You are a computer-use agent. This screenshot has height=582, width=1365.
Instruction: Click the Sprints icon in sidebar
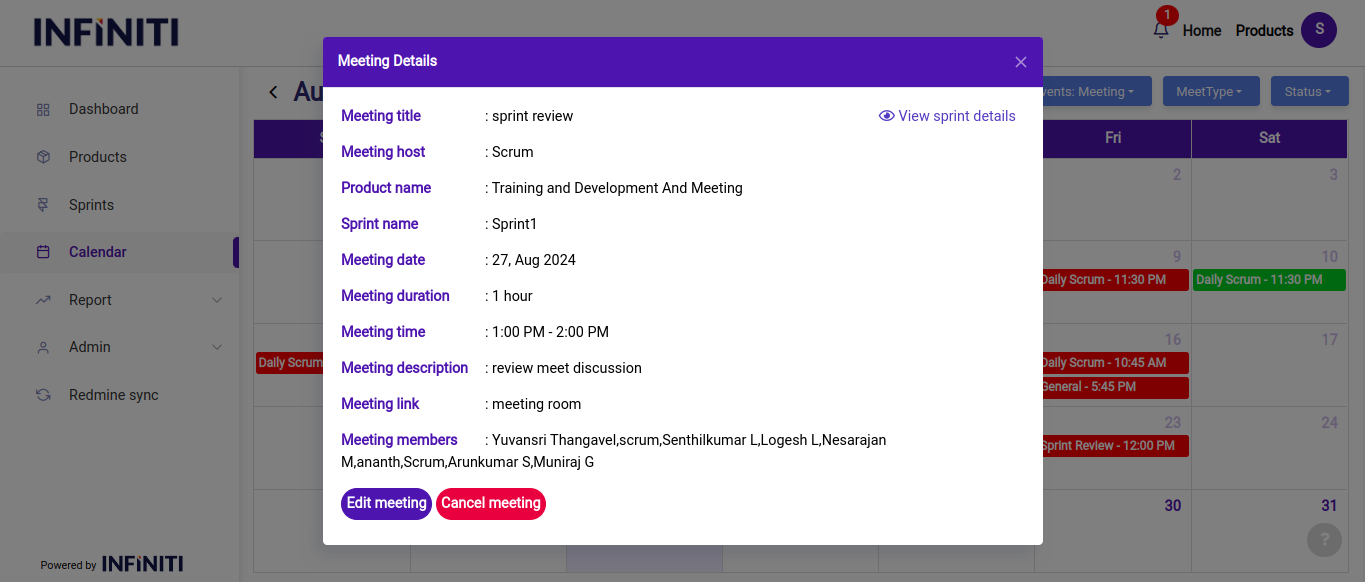coord(43,205)
